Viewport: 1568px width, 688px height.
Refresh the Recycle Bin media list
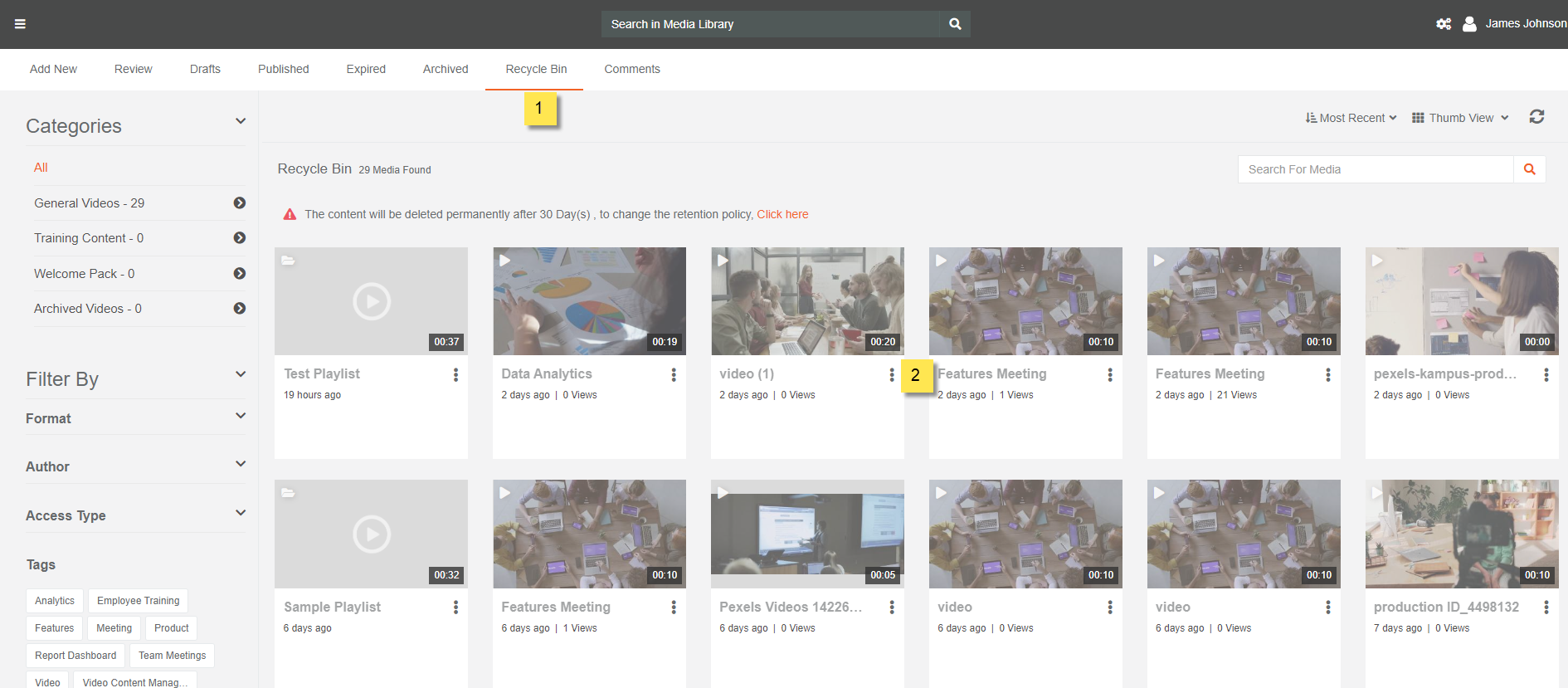point(1536,117)
